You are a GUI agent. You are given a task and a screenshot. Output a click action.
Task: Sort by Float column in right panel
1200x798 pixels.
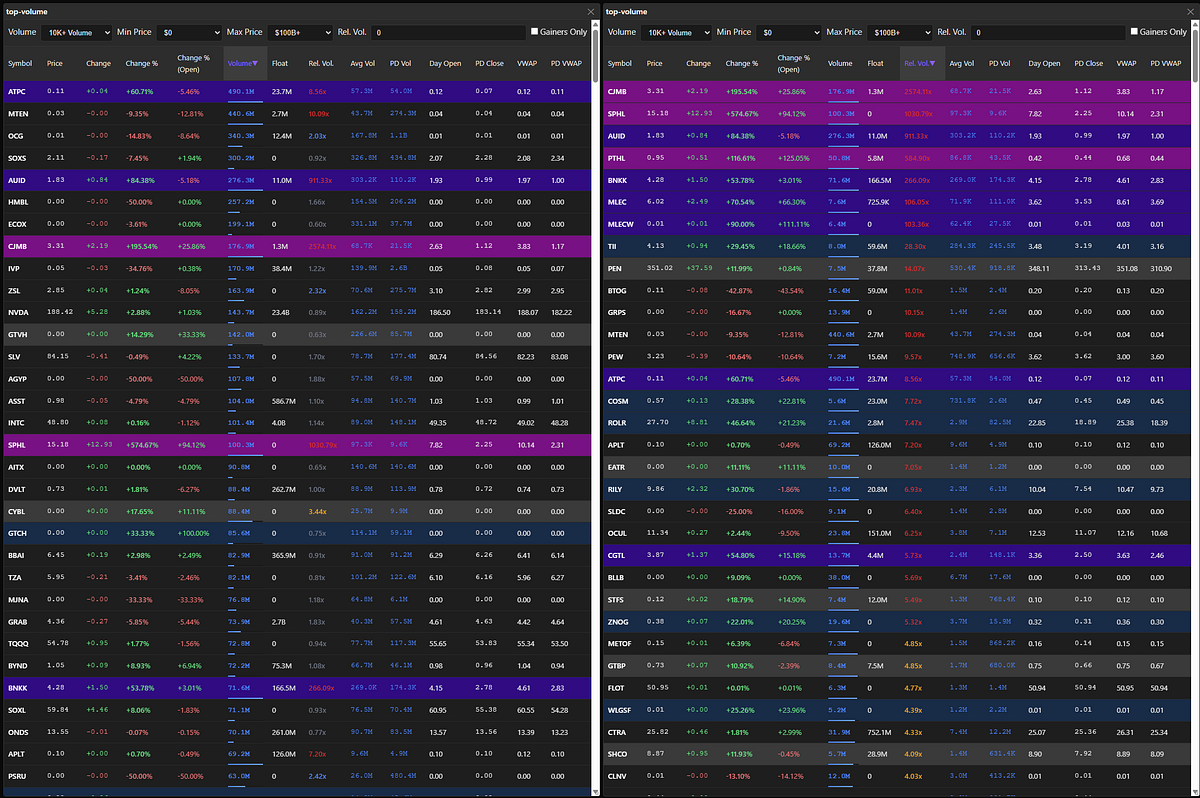click(x=875, y=63)
